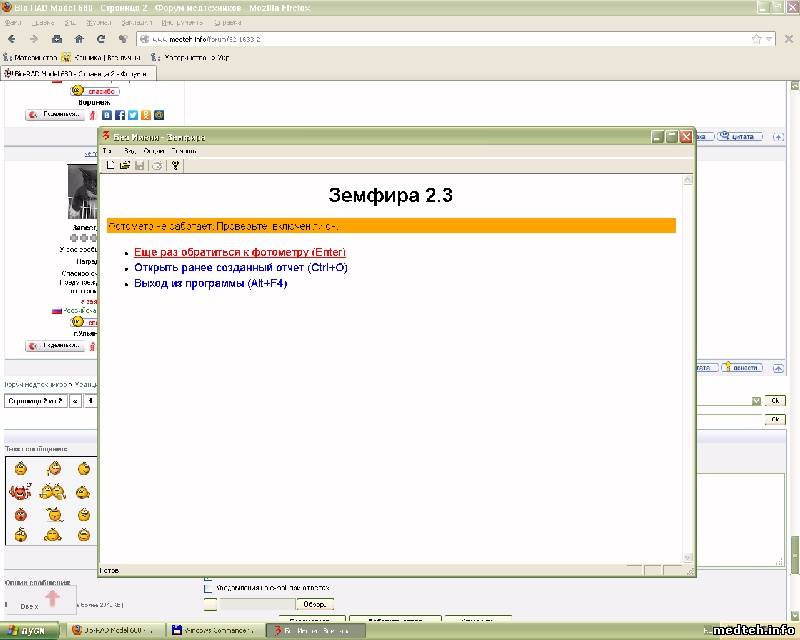Click the Facebook share icon
This screenshot has width=800, height=640.
(x=120, y=115)
